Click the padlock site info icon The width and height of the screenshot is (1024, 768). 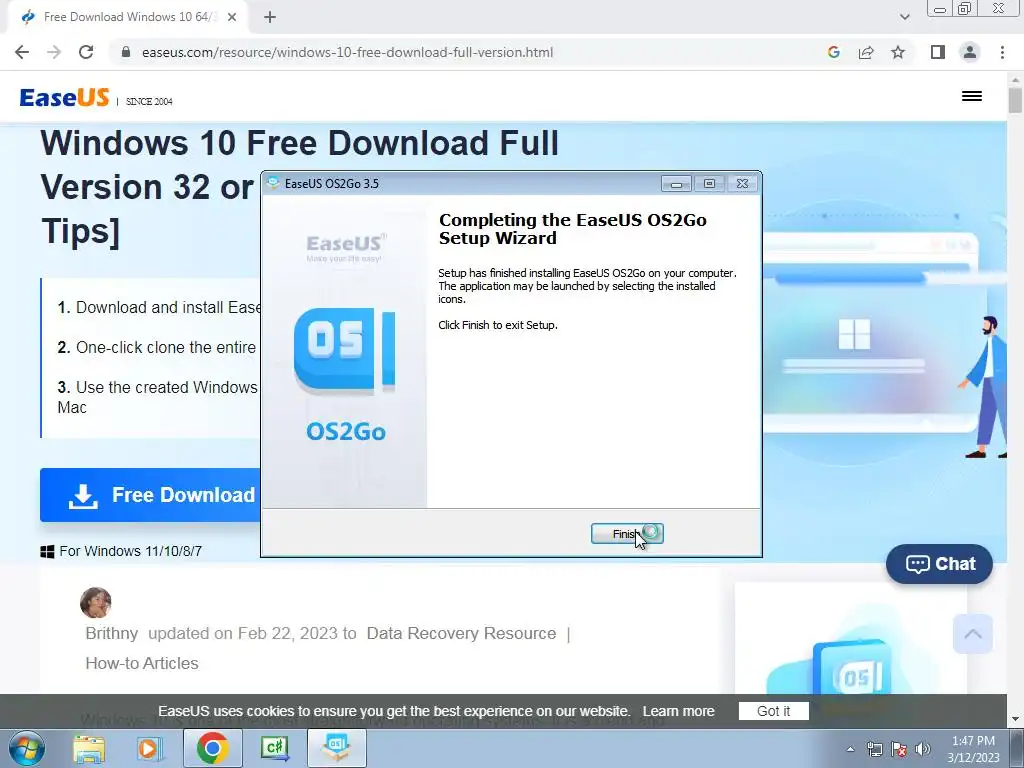coord(126,52)
